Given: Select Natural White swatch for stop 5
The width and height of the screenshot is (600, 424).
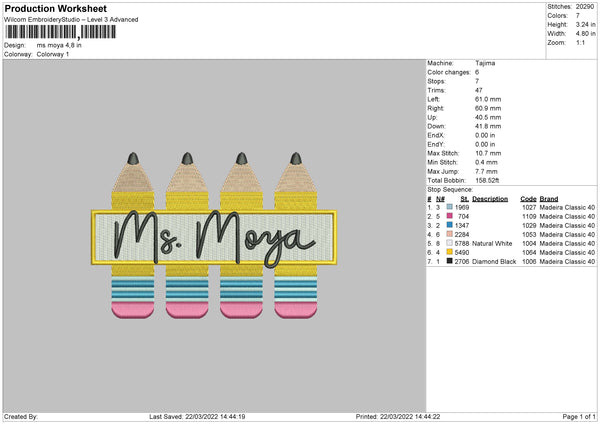Looking at the screenshot, I should pyautogui.click(x=450, y=243).
